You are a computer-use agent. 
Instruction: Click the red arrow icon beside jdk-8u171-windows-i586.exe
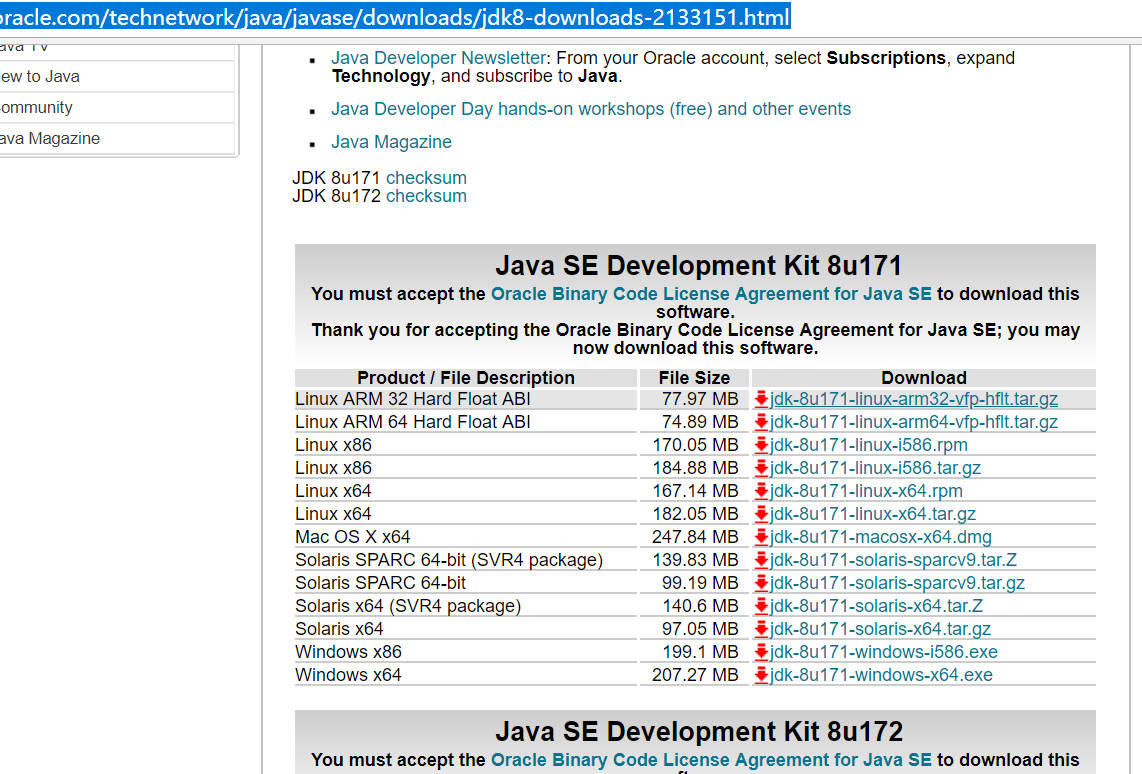761,652
